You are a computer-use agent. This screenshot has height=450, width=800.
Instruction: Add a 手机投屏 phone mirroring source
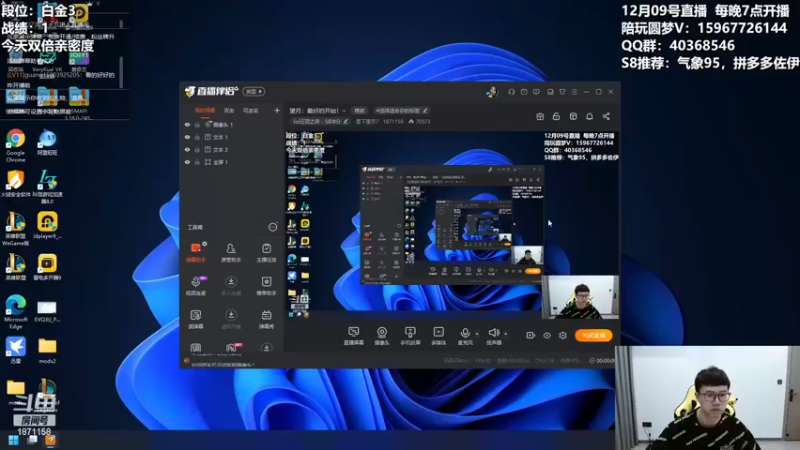pyautogui.click(x=410, y=336)
